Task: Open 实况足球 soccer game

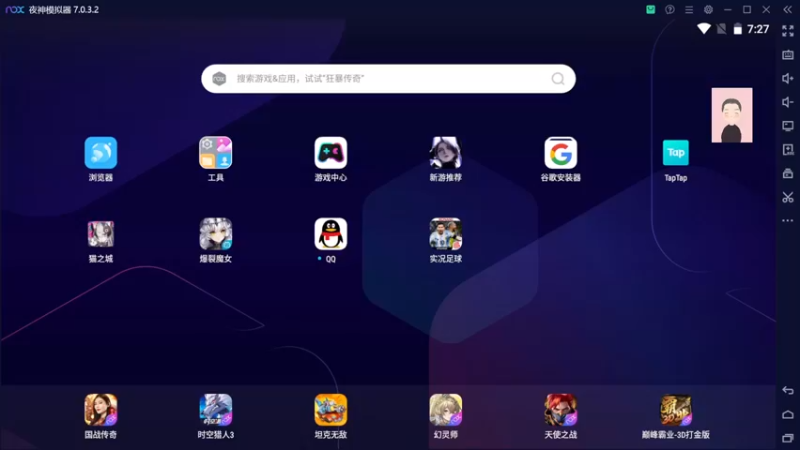Action: (x=445, y=234)
